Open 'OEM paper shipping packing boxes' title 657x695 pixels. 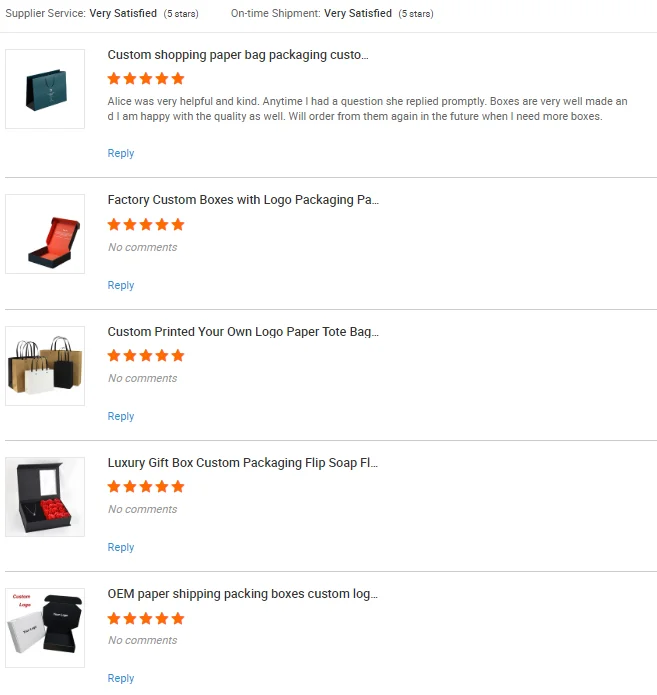(x=243, y=594)
